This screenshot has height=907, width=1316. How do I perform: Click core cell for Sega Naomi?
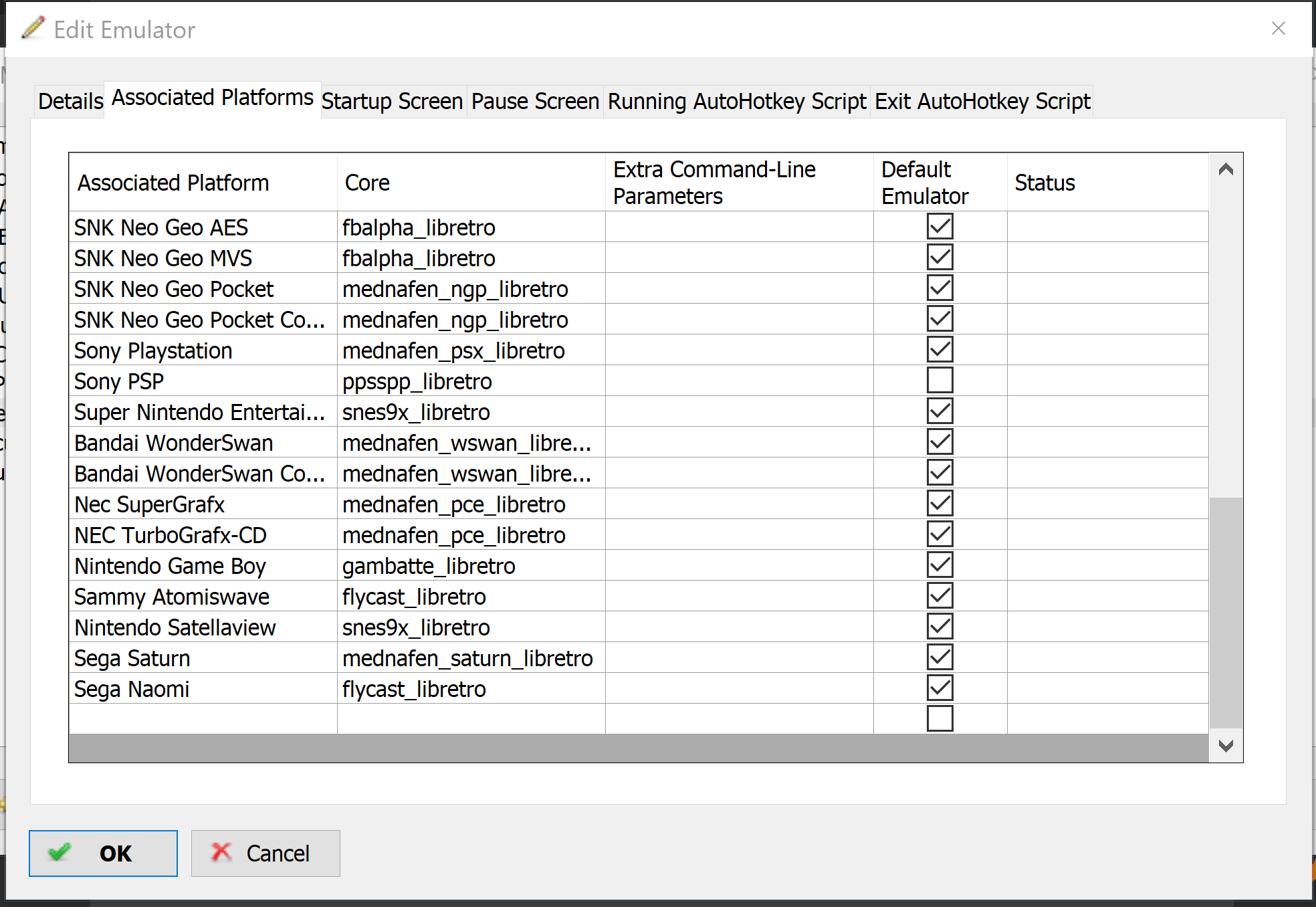point(471,689)
